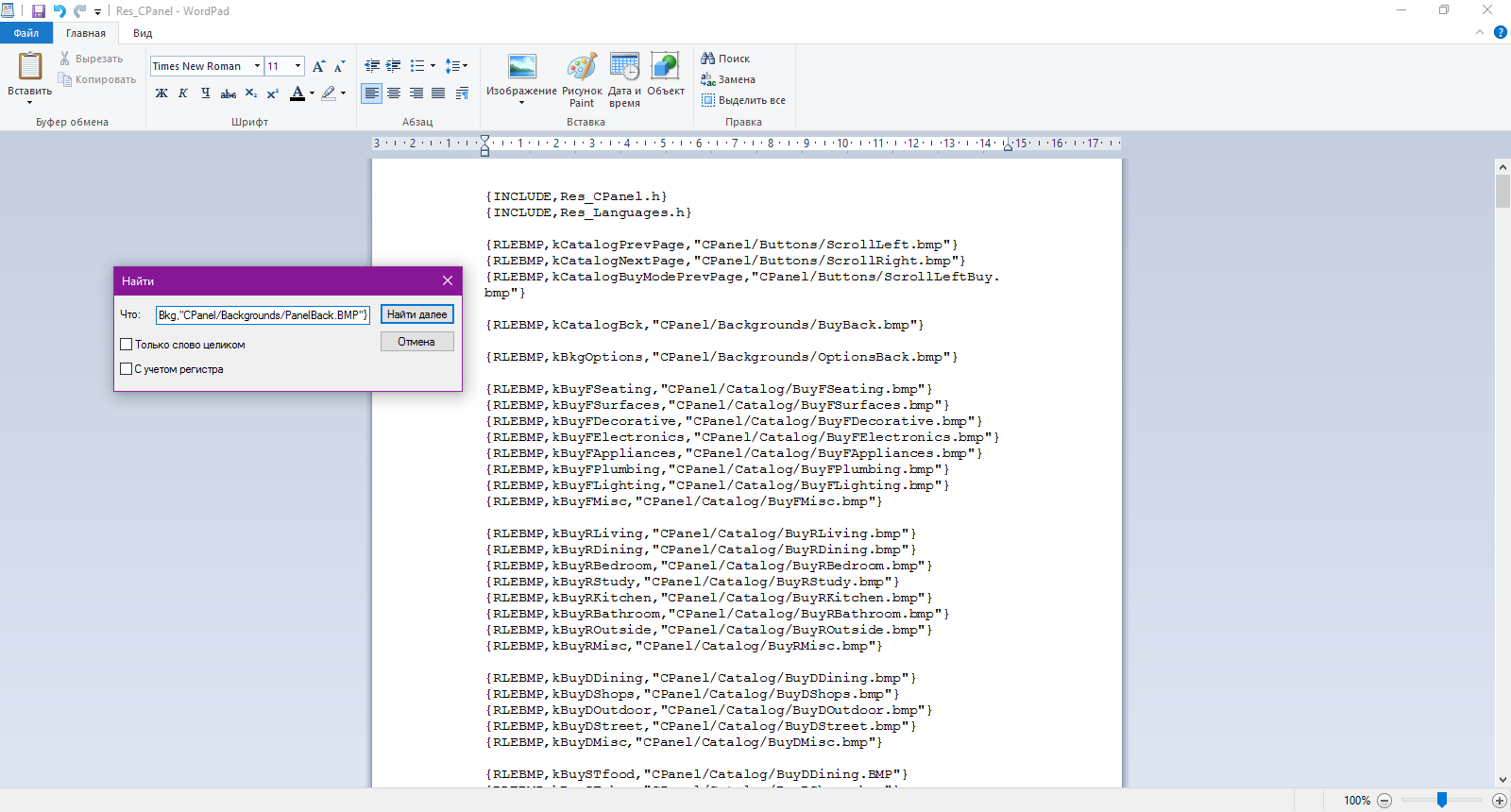Screen dimensions: 1511x812
Task: Center the text
Action: tap(394, 93)
